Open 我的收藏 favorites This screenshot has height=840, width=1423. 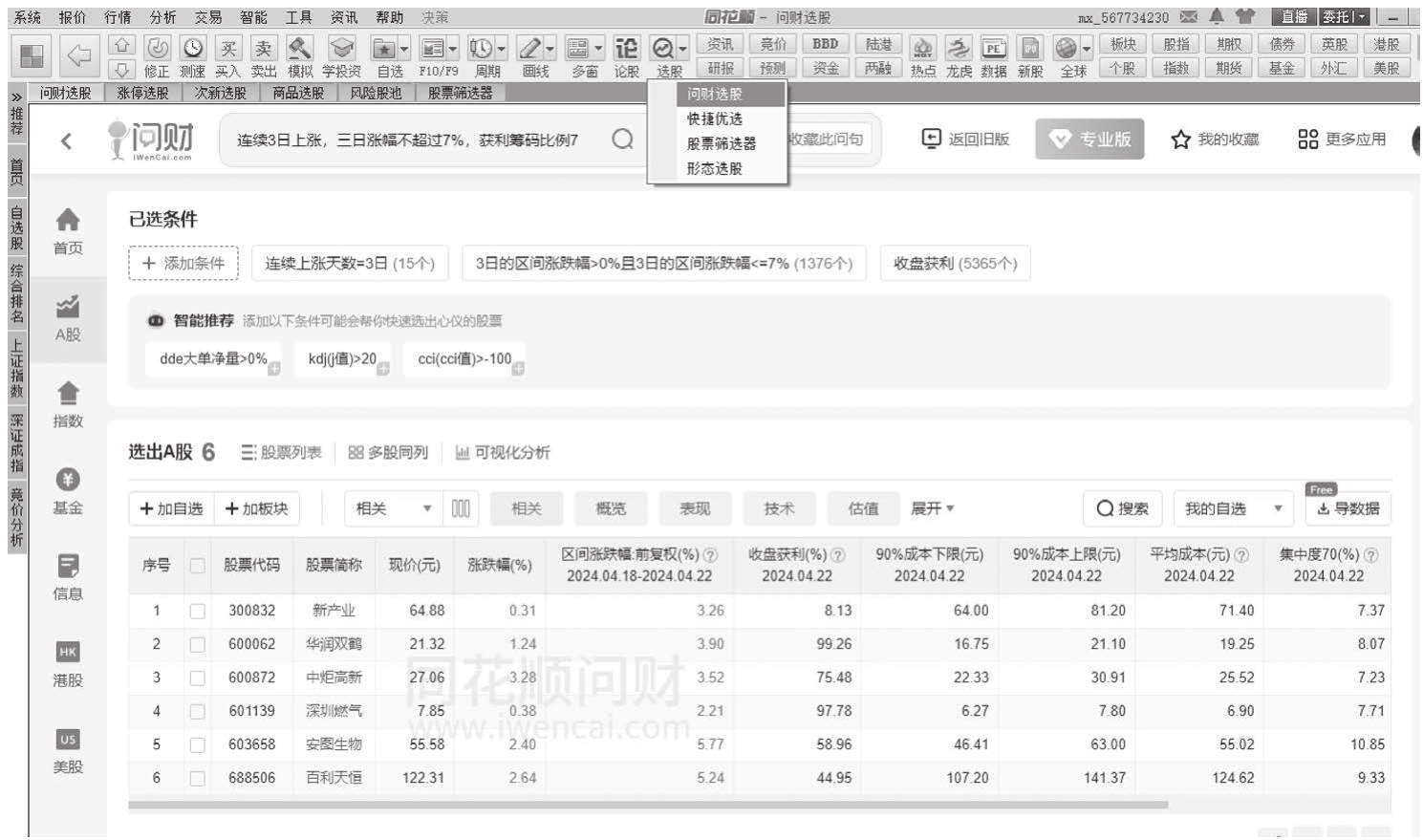click(x=1215, y=140)
